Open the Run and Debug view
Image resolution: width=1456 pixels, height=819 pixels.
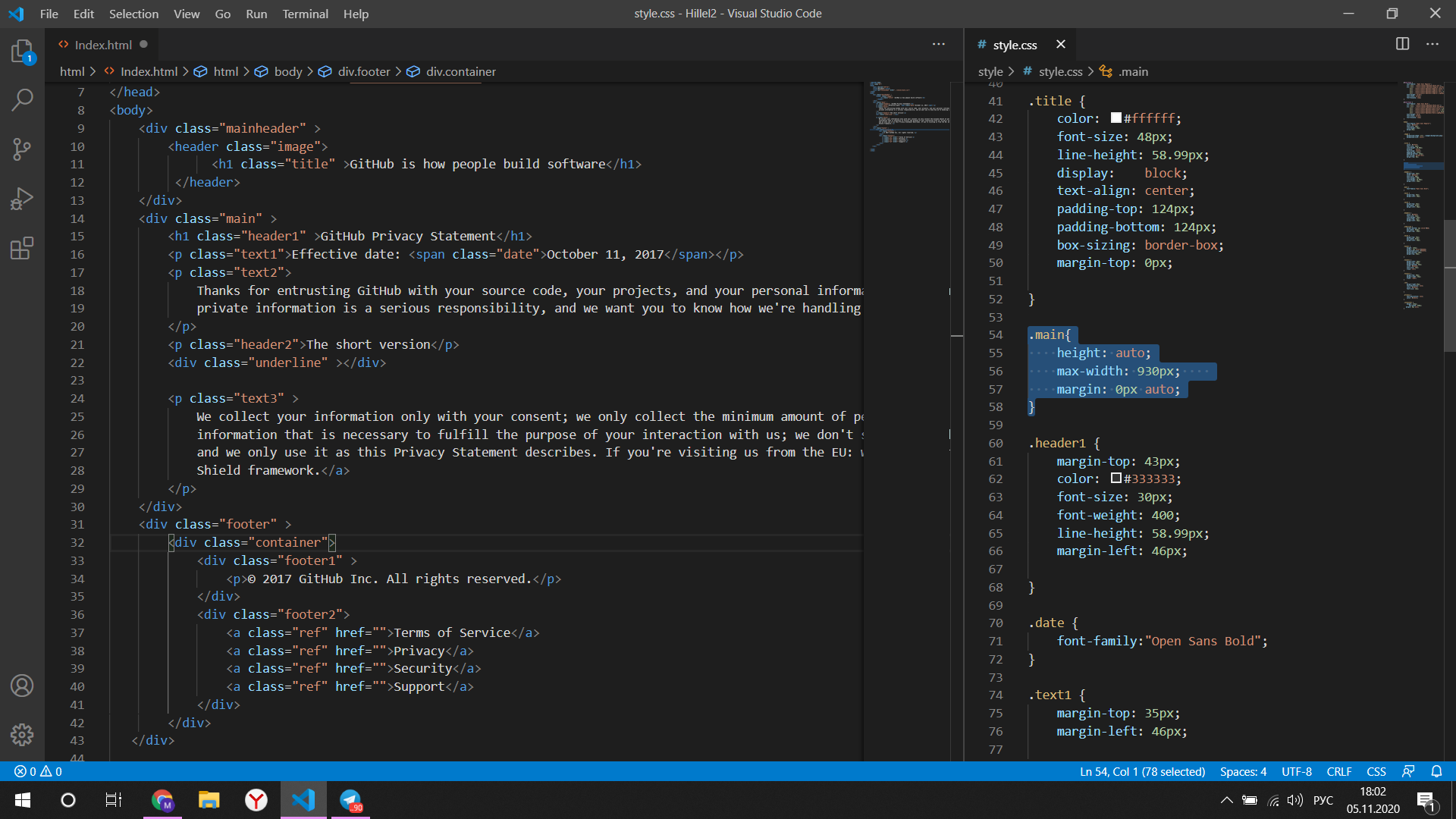click(x=22, y=199)
